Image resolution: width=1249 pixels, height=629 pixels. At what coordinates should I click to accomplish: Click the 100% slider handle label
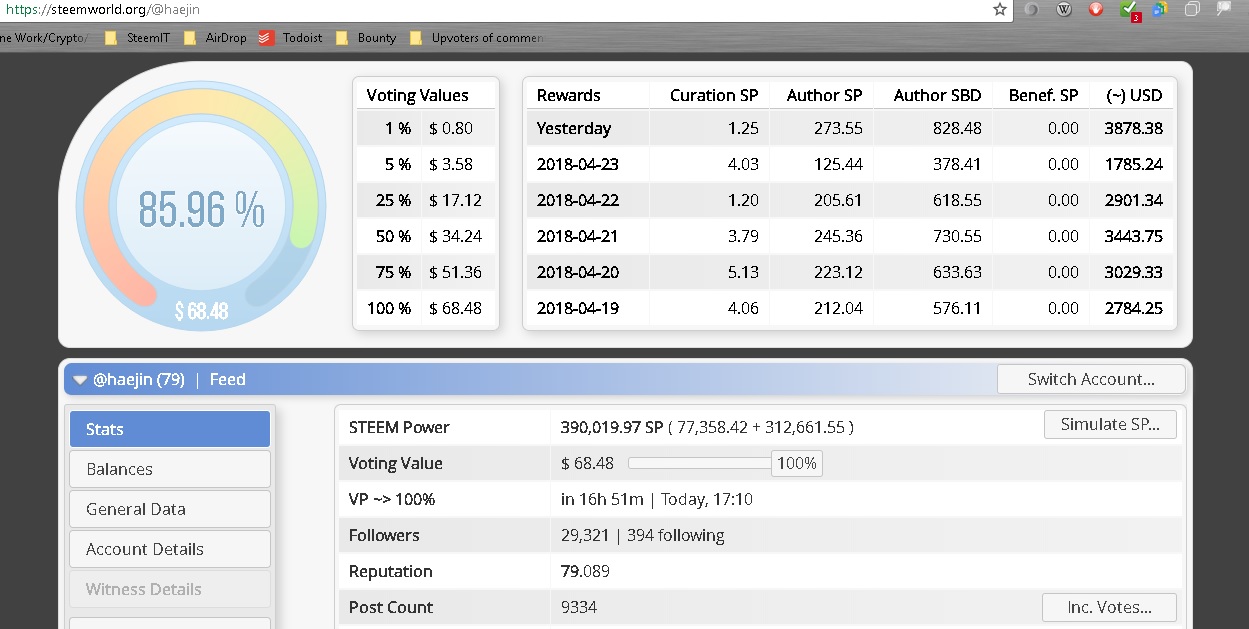[797, 463]
